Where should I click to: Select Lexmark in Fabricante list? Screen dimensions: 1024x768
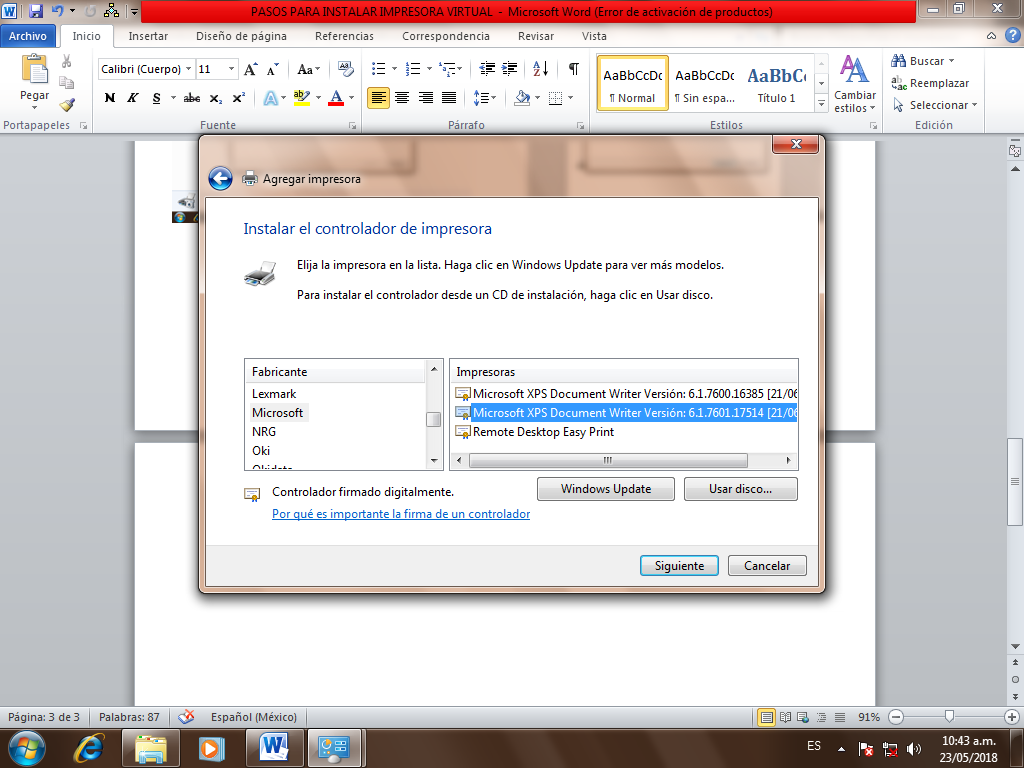(x=274, y=394)
